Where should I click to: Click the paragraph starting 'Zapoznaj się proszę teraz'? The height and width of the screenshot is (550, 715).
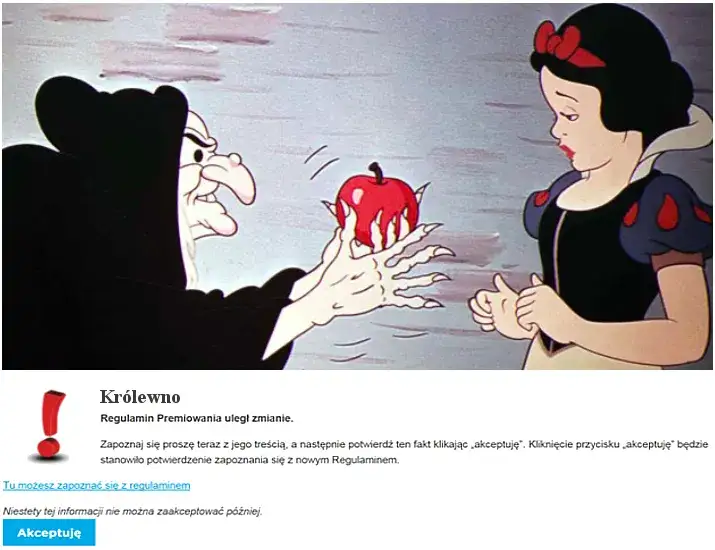pos(404,452)
